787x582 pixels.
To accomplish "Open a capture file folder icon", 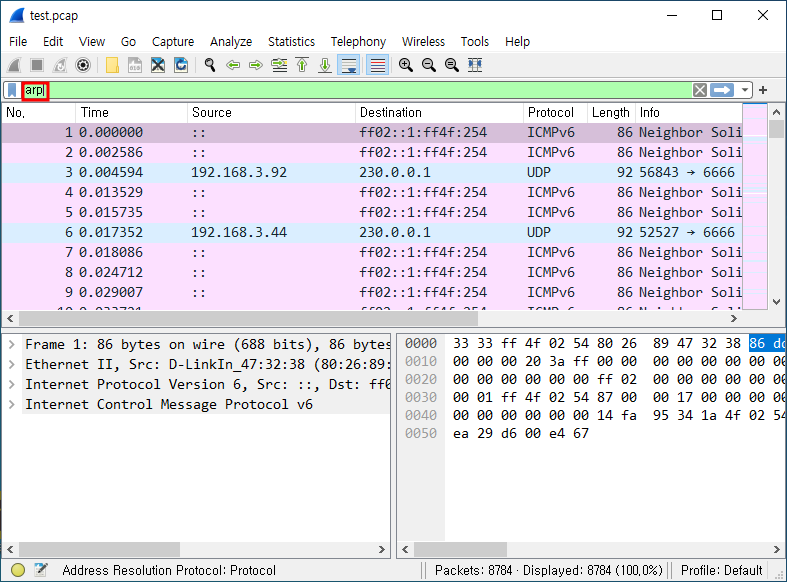I will click(x=112, y=65).
